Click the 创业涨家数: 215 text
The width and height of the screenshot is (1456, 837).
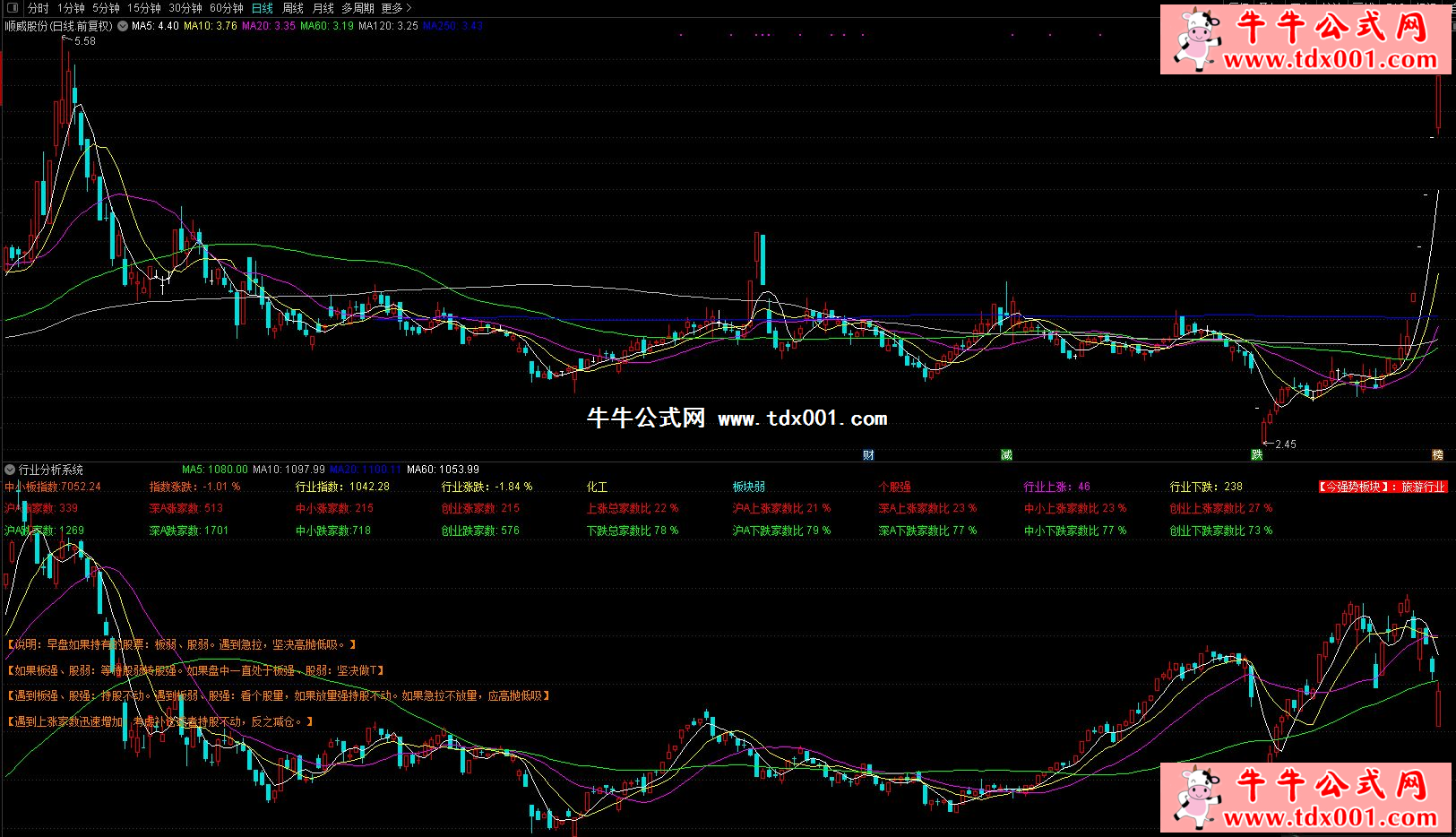pos(480,508)
